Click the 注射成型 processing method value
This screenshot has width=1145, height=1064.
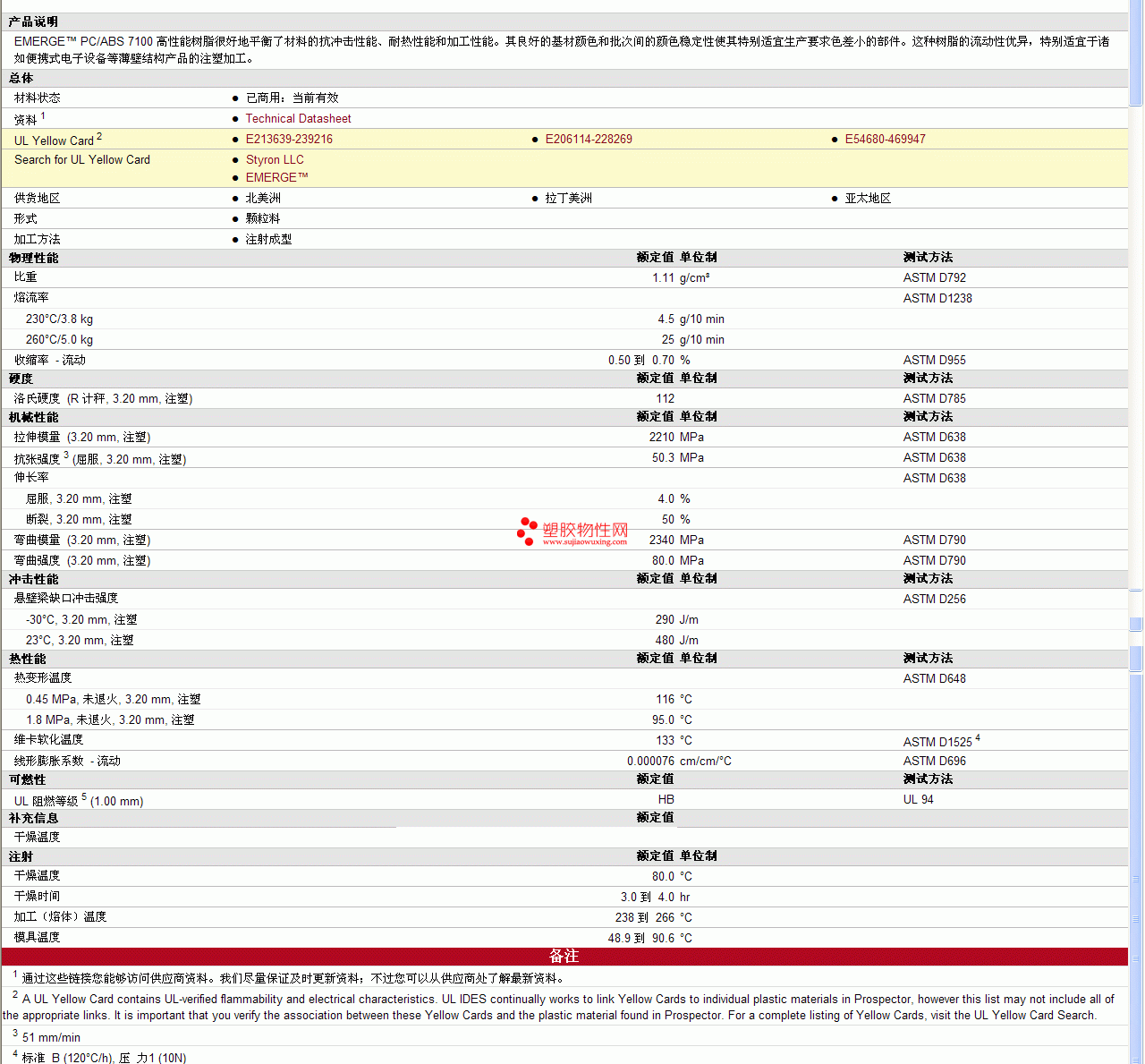point(268,239)
